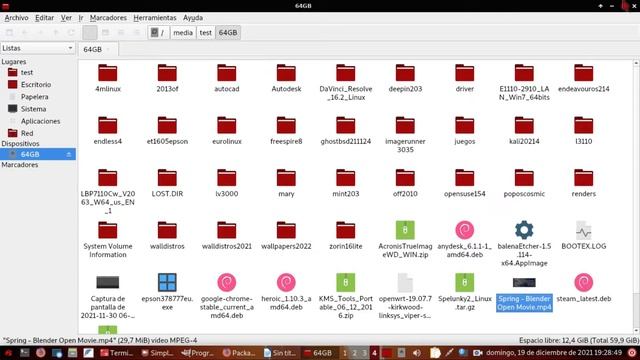Open the taskbar start menu icon
The width and height of the screenshot is (640, 360).
[7, 353]
